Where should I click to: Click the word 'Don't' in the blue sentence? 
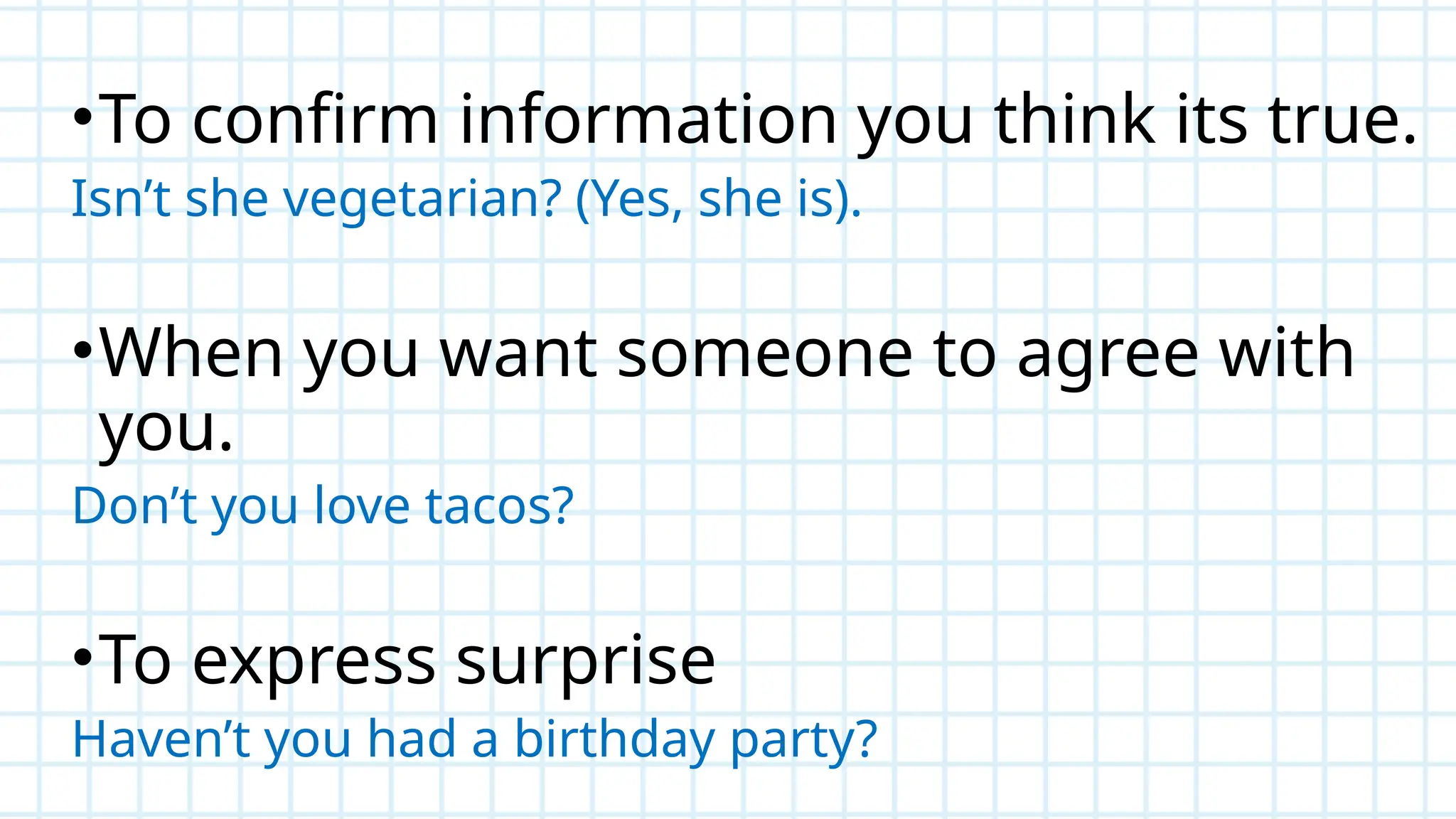click(135, 506)
